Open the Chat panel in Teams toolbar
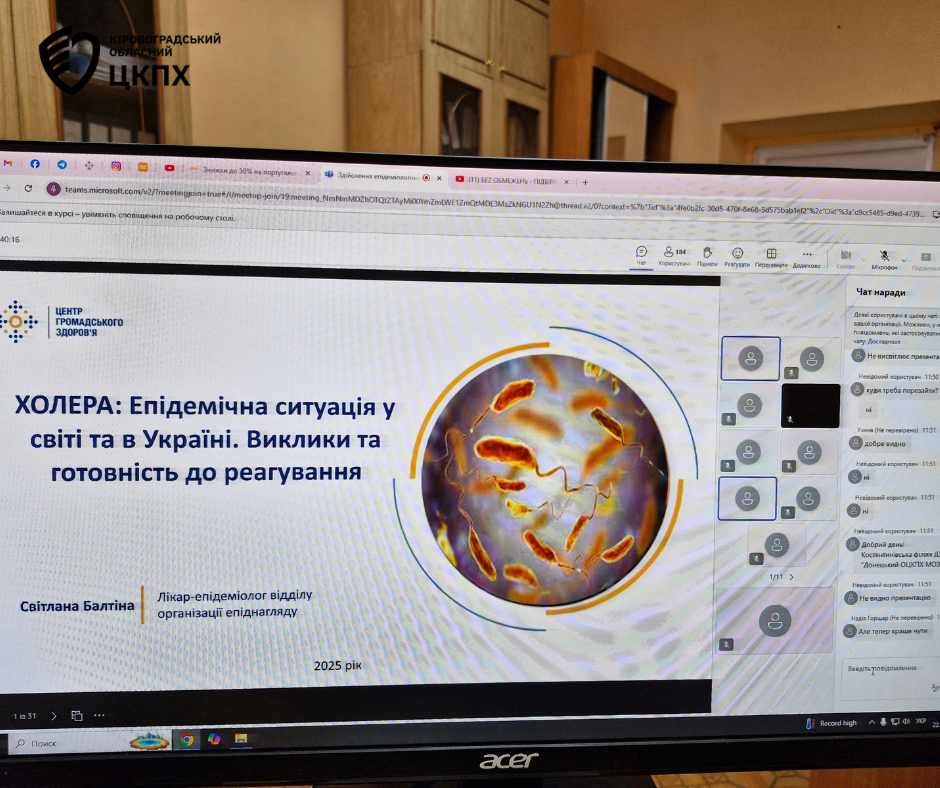Image resolution: width=940 pixels, height=788 pixels. 641,256
